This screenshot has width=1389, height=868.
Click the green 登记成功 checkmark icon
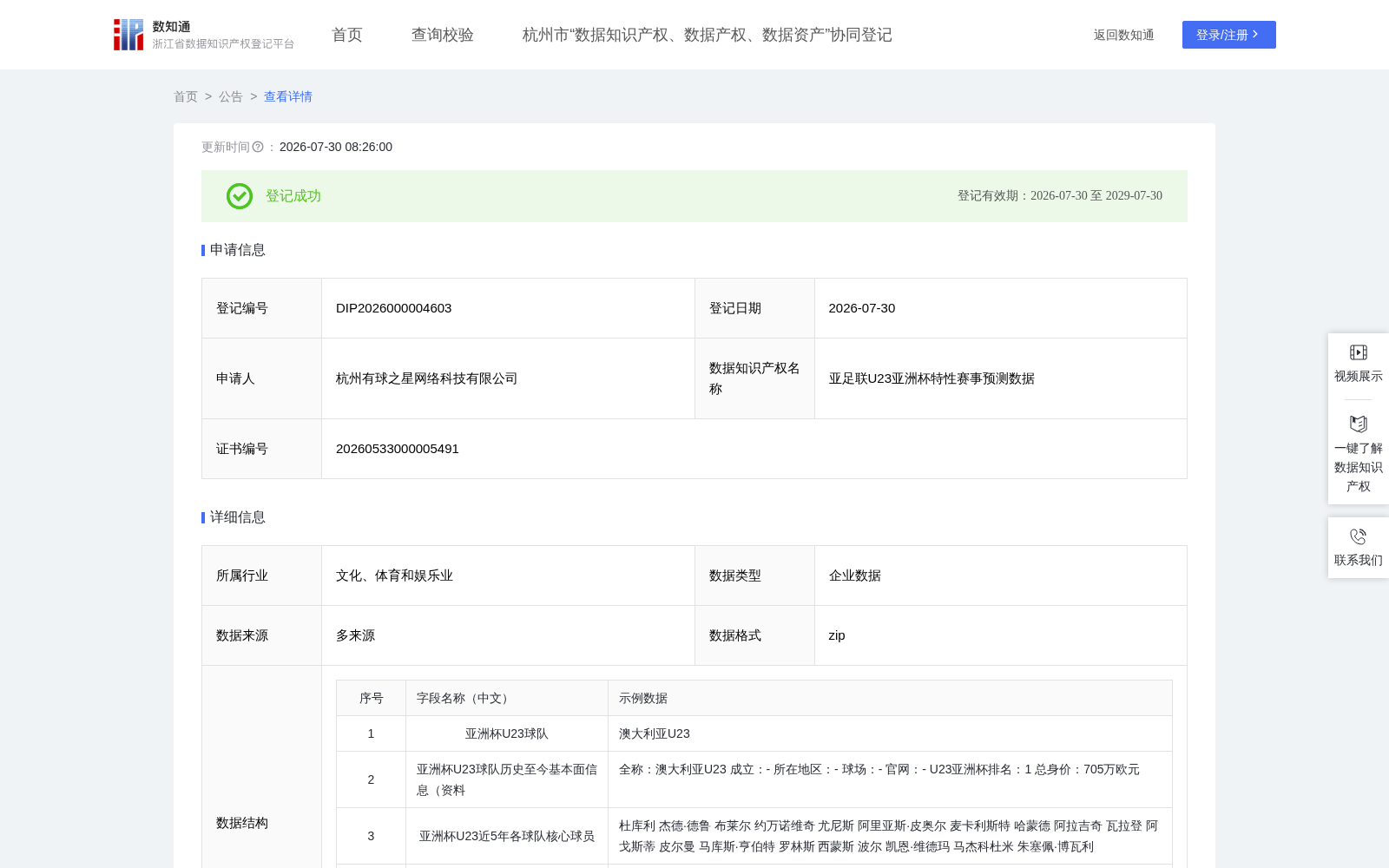tap(240, 196)
